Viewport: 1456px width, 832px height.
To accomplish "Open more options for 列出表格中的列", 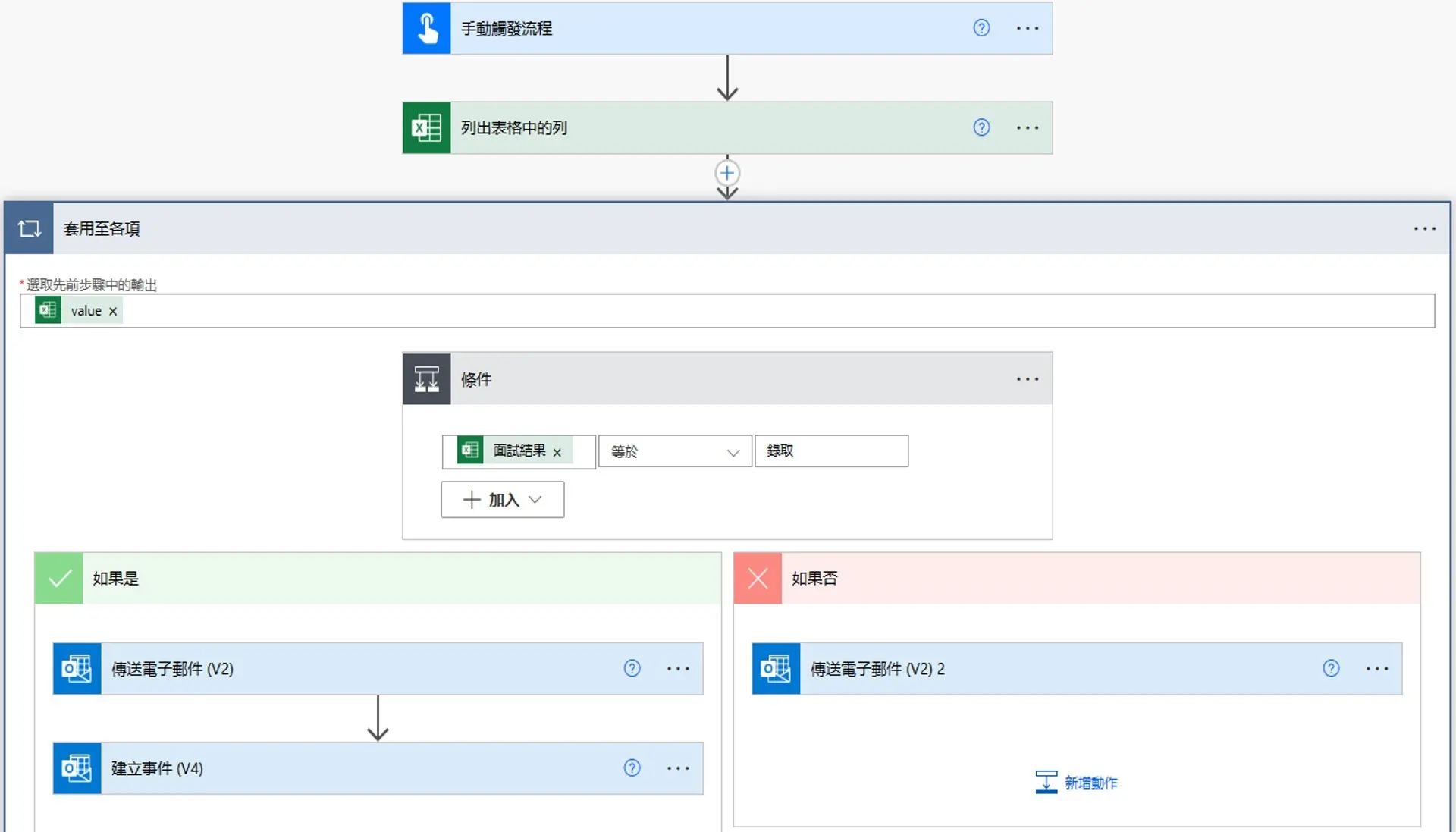I will (1028, 127).
